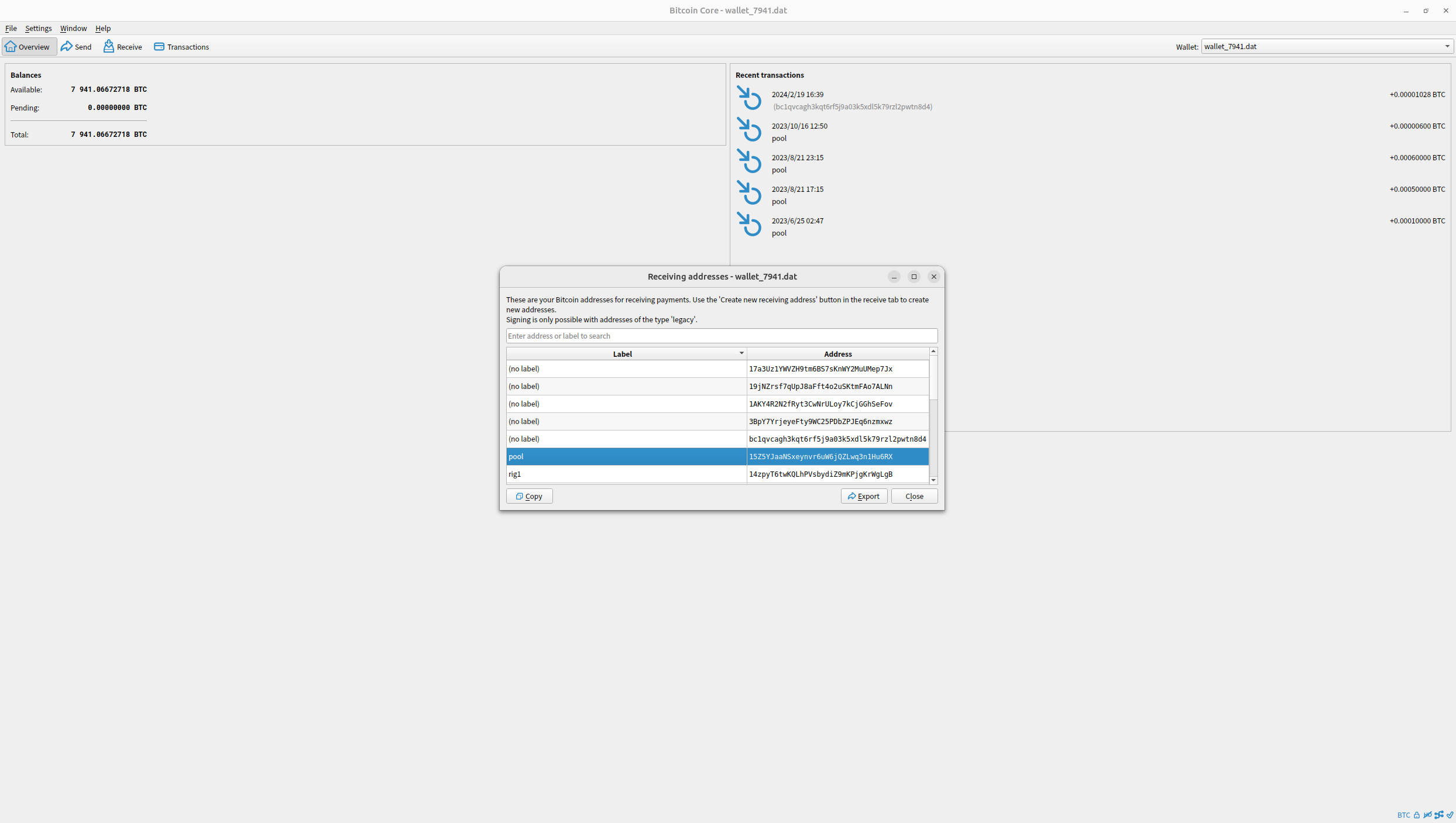Open the Help menu
This screenshot has width=1456, height=823.
pyautogui.click(x=103, y=28)
